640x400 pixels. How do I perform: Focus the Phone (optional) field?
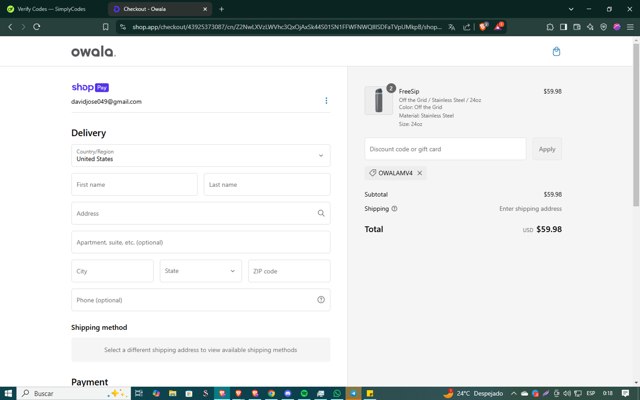[x=200, y=300]
